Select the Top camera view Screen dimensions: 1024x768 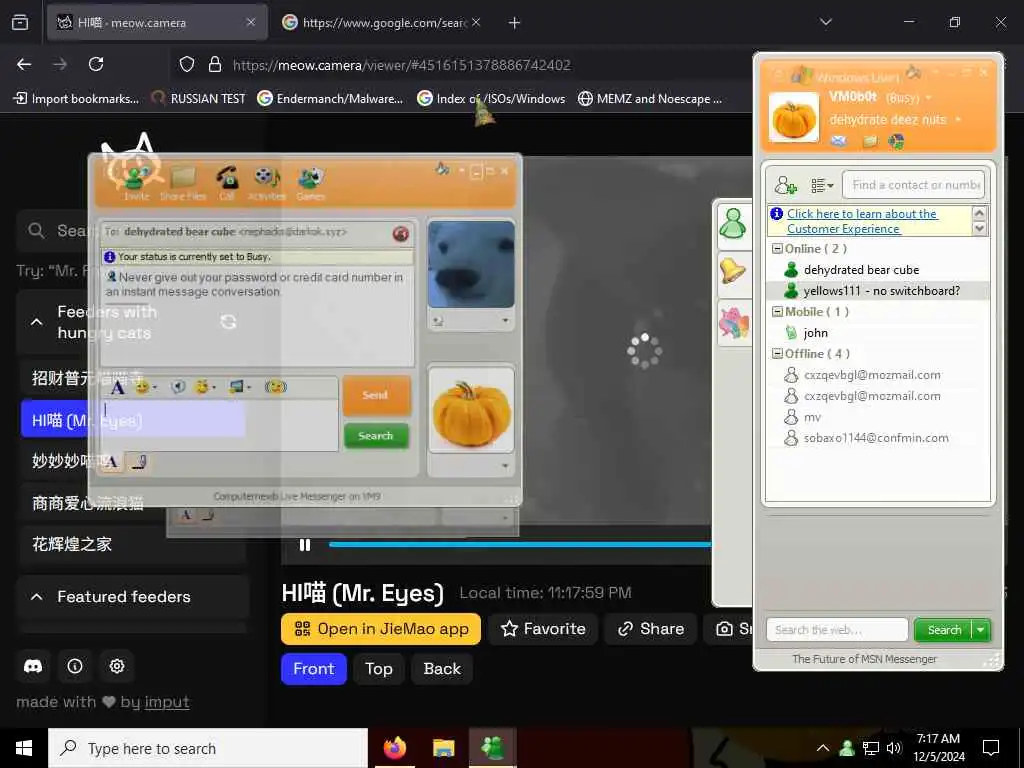click(379, 669)
